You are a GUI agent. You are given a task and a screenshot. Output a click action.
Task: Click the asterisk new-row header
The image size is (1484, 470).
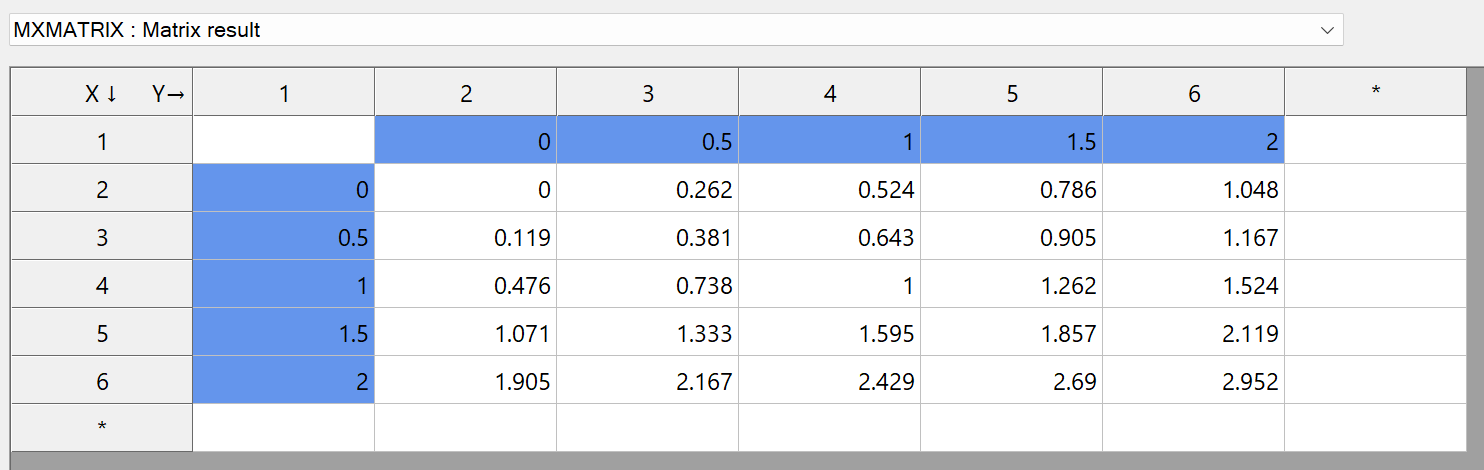[x=102, y=428]
